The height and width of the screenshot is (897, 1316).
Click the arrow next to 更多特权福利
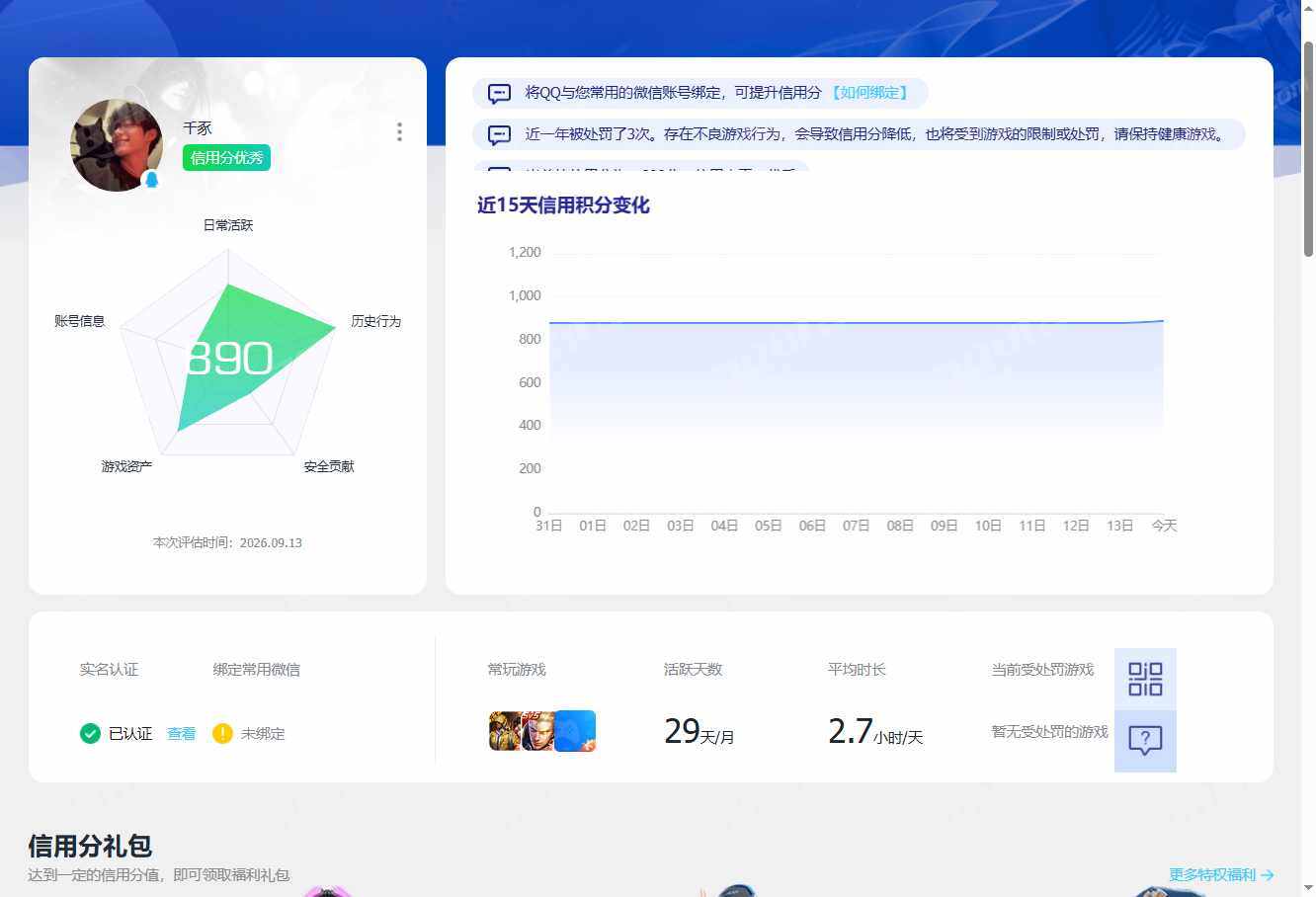(1268, 875)
